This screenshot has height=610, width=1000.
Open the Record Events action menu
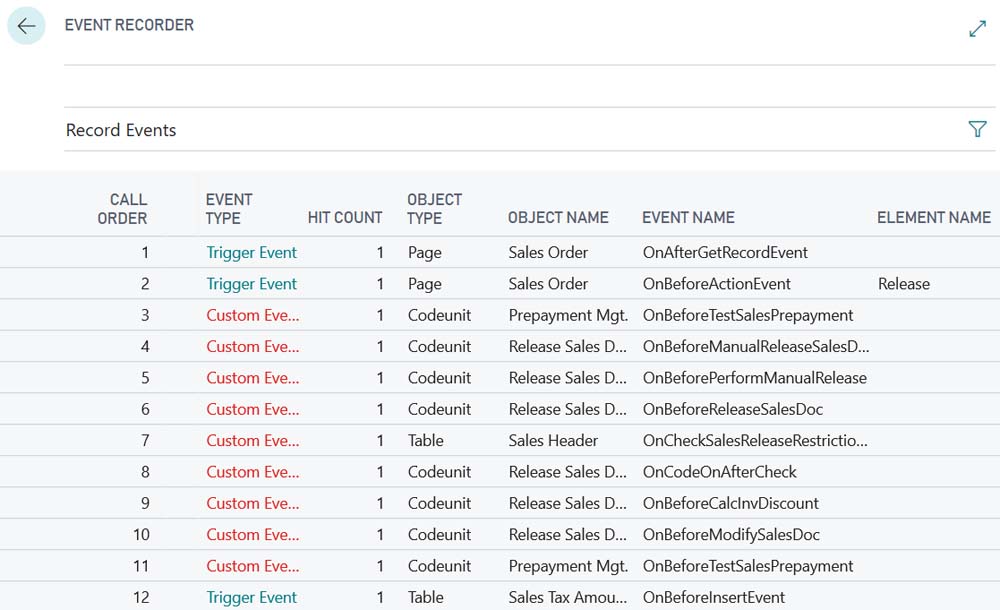point(121,130)
